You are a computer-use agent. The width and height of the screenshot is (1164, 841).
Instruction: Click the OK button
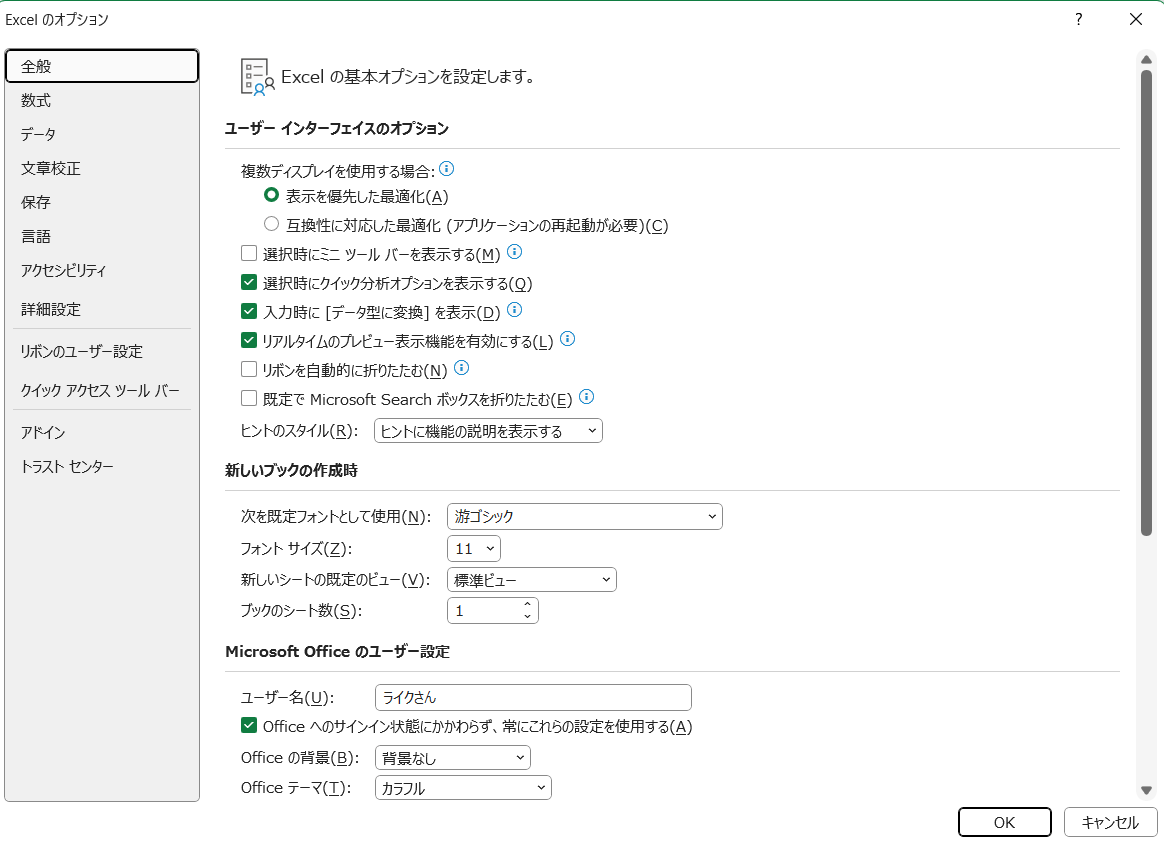tap(1004, 822)
